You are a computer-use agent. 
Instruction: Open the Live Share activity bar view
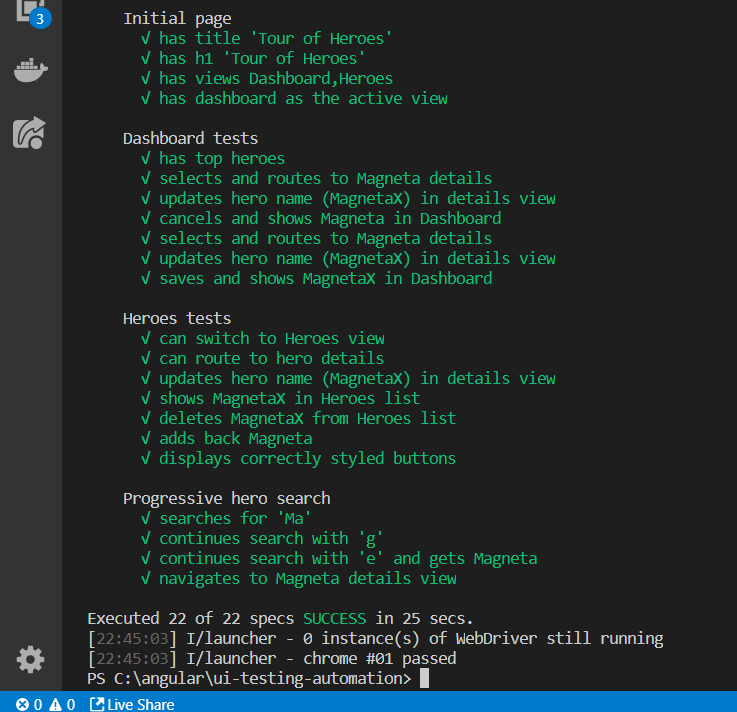click(30, 133)
